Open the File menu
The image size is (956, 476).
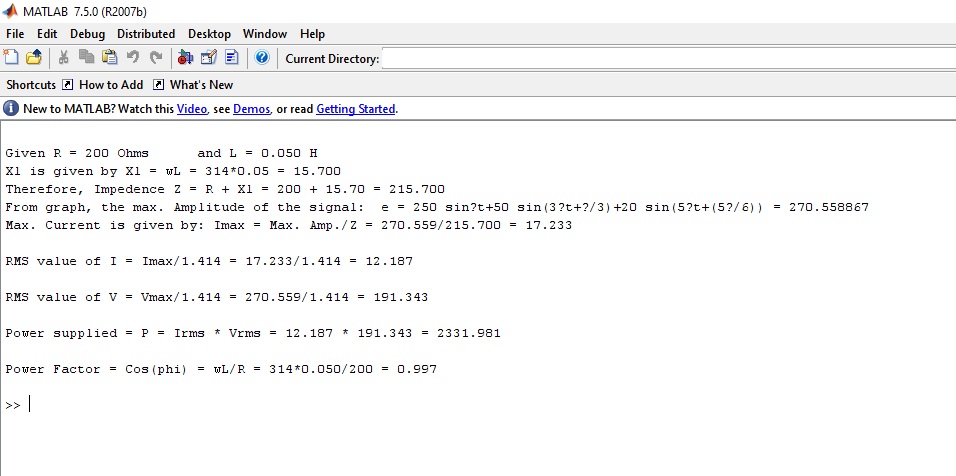(x=15, y=34)
